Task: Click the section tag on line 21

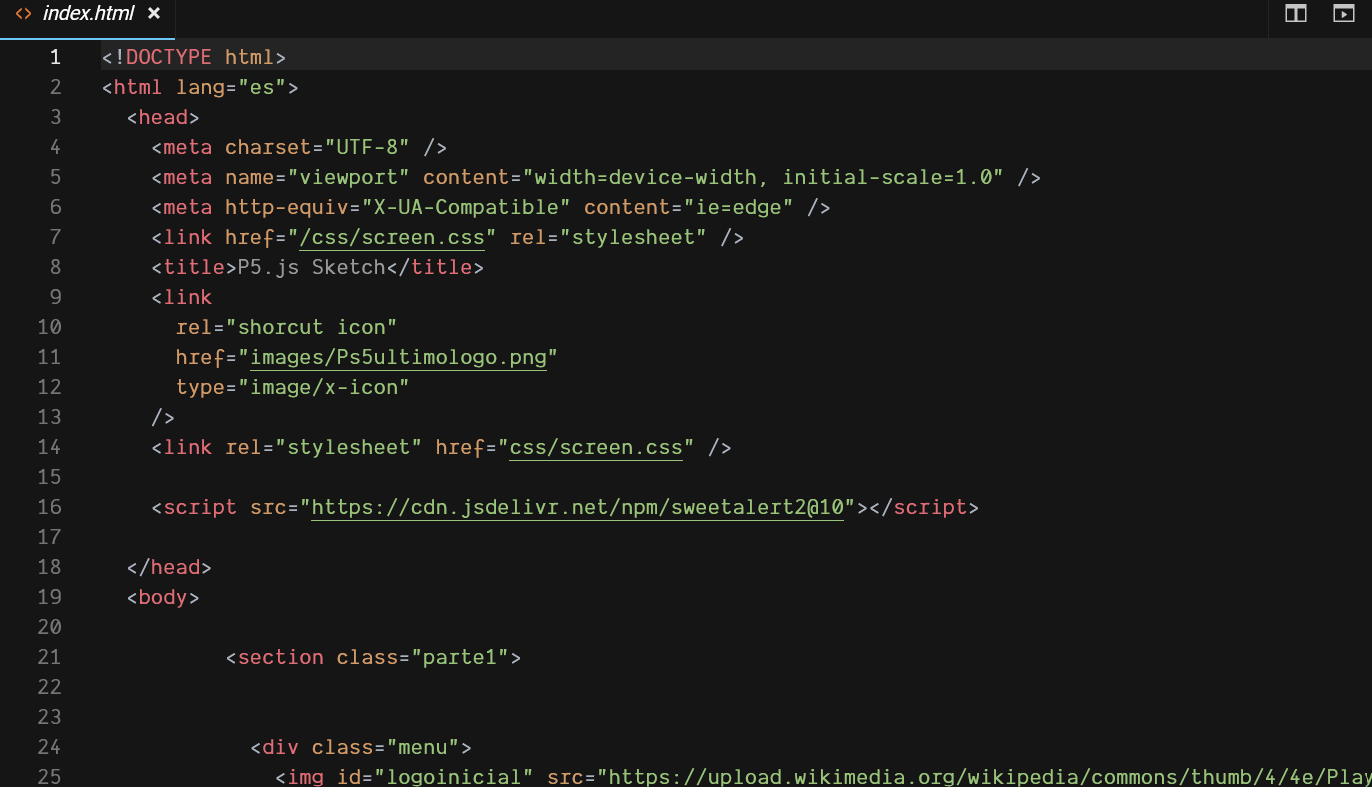Action: pyautogui.click(x=281, y=657)
